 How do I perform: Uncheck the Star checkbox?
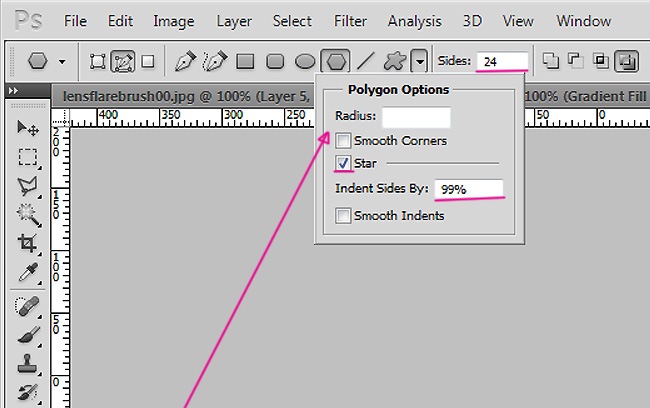click(343, 163)
